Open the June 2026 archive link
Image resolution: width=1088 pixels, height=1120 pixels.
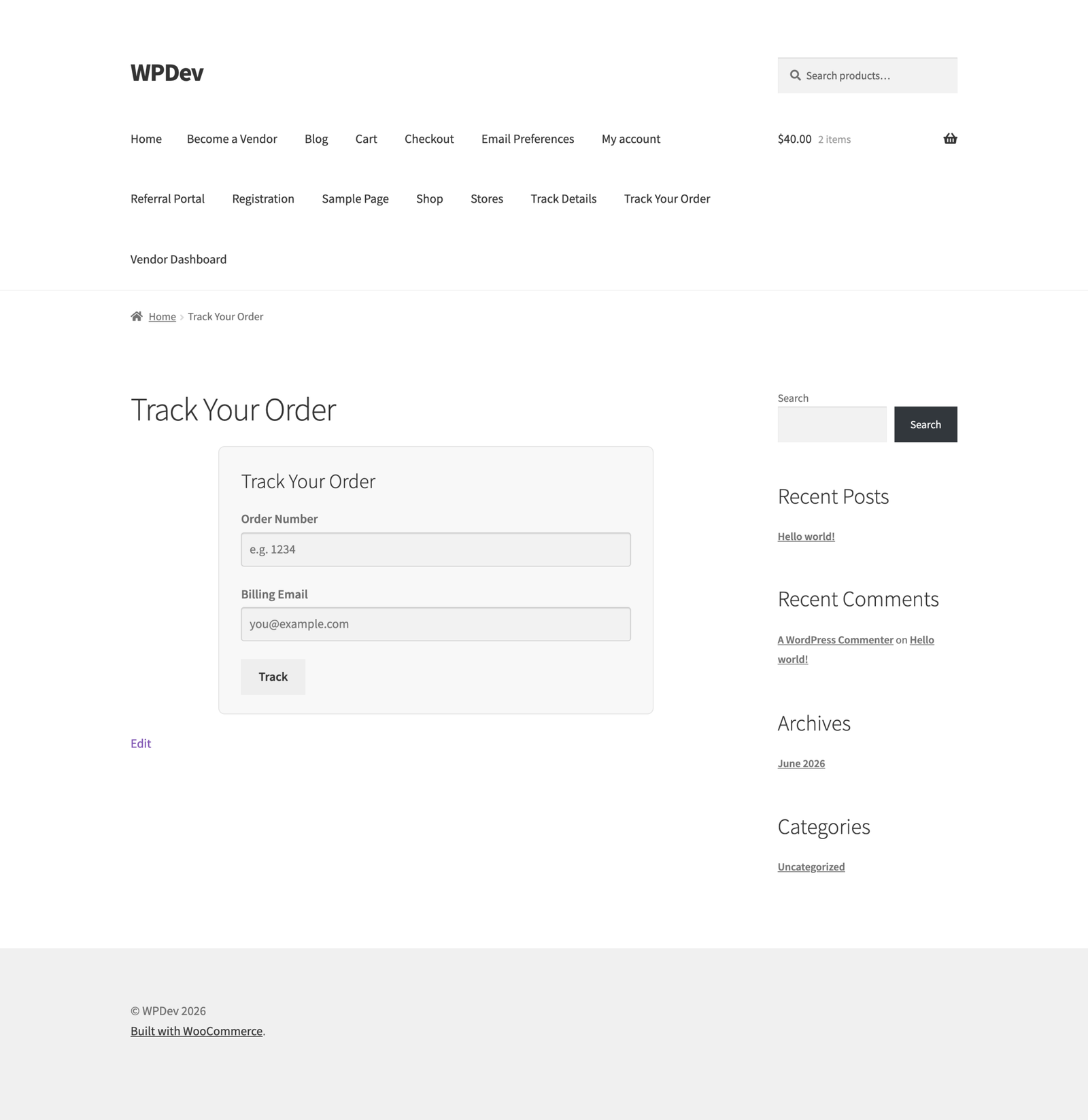801,764
